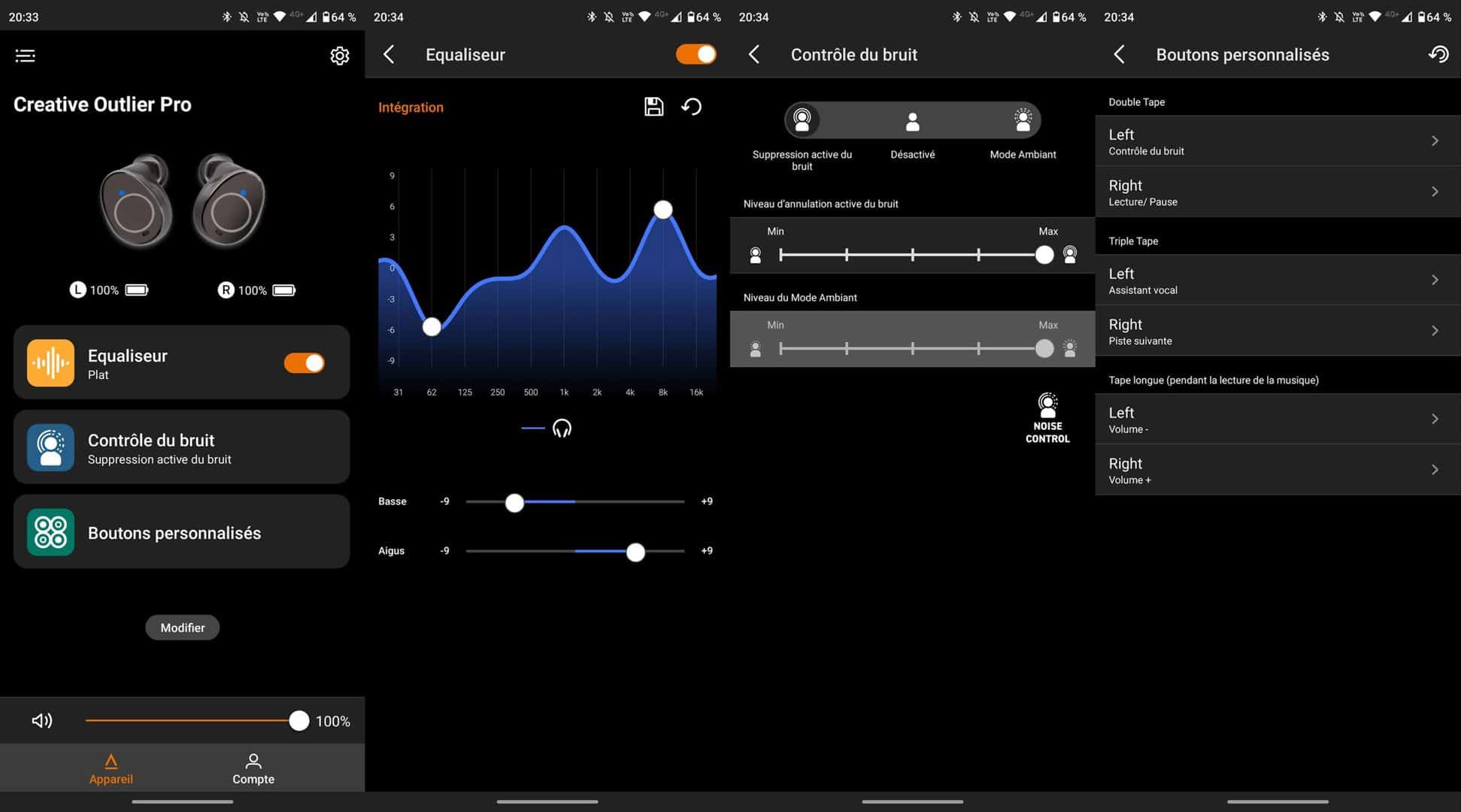Toggle the Equaliseur switch on the home card

(x=305, y=363)
